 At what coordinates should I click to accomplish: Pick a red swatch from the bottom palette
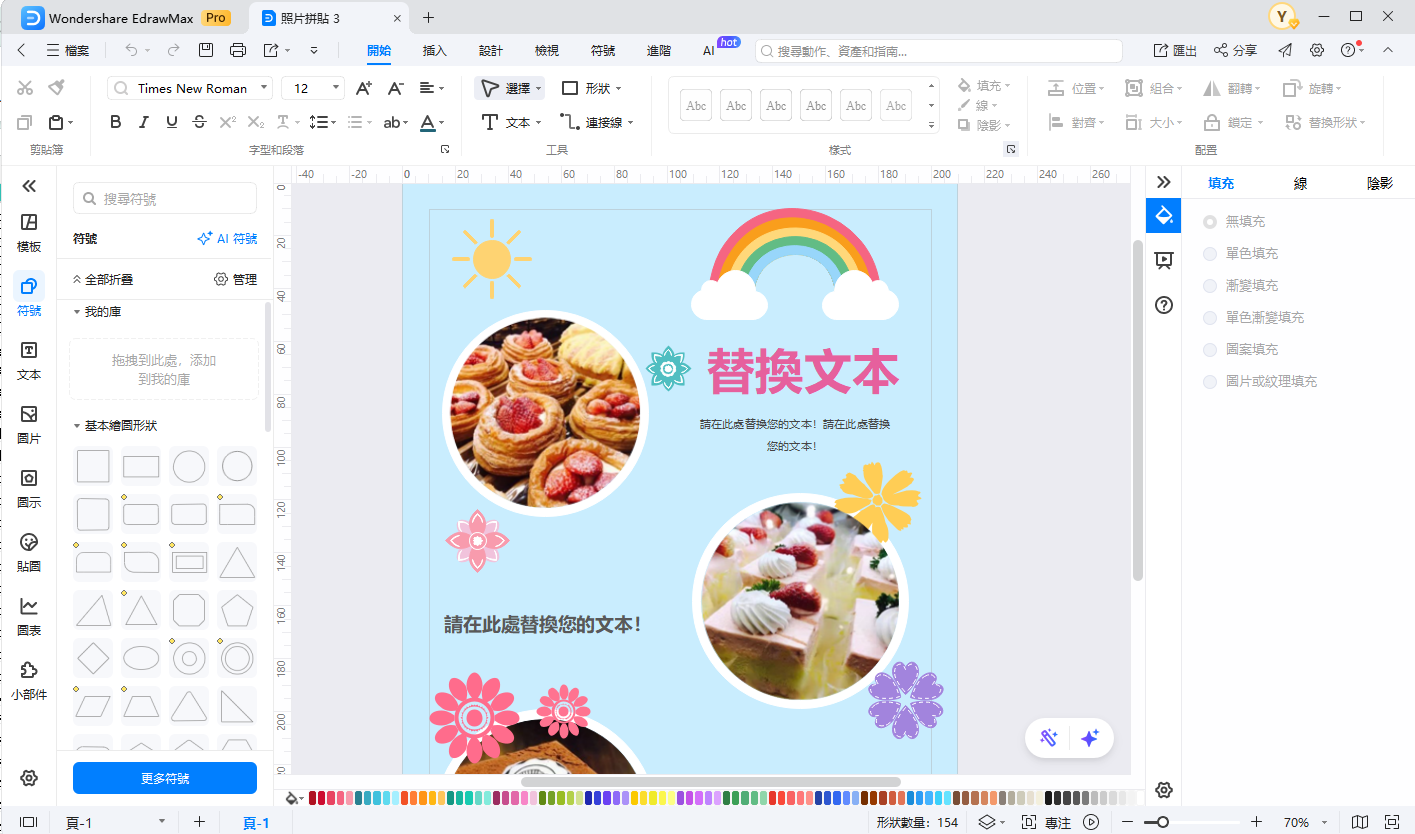pos(312,798)
